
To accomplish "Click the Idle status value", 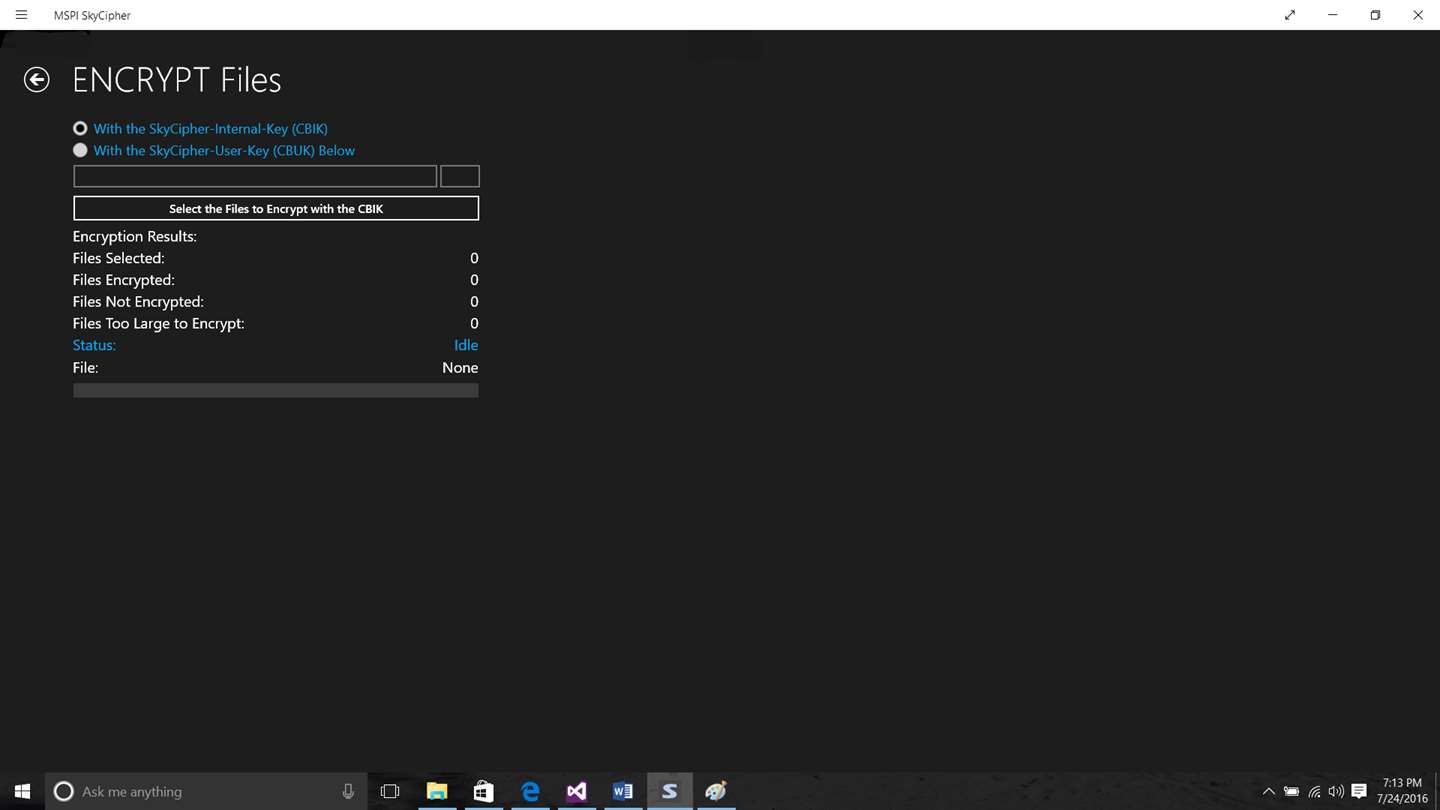I will click(x=466, y=345).
